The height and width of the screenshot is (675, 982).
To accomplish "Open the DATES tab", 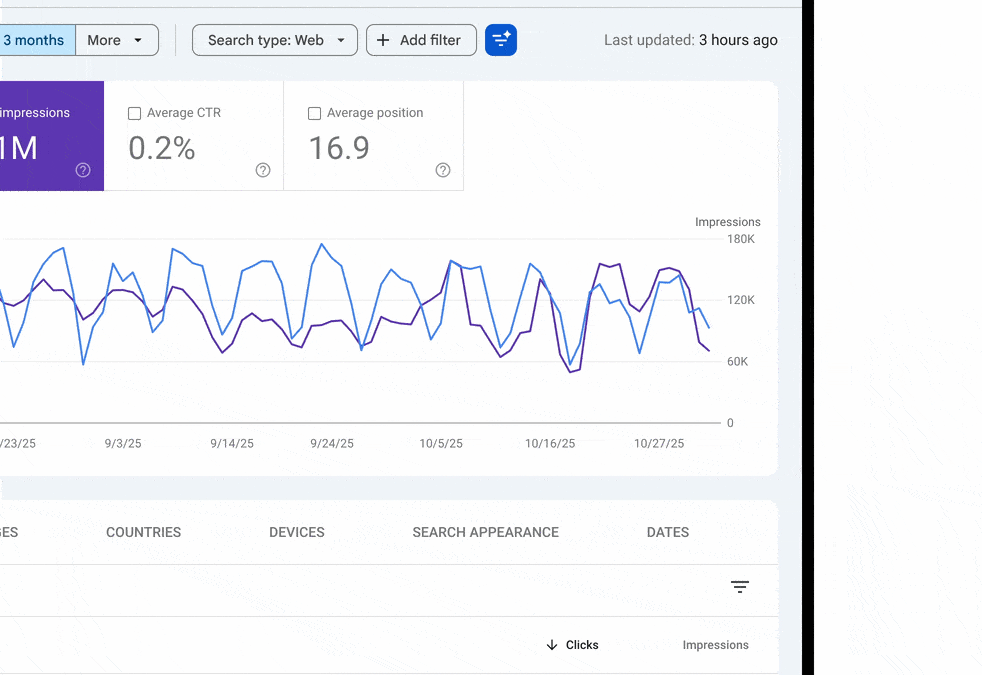I will pos(667,532).
